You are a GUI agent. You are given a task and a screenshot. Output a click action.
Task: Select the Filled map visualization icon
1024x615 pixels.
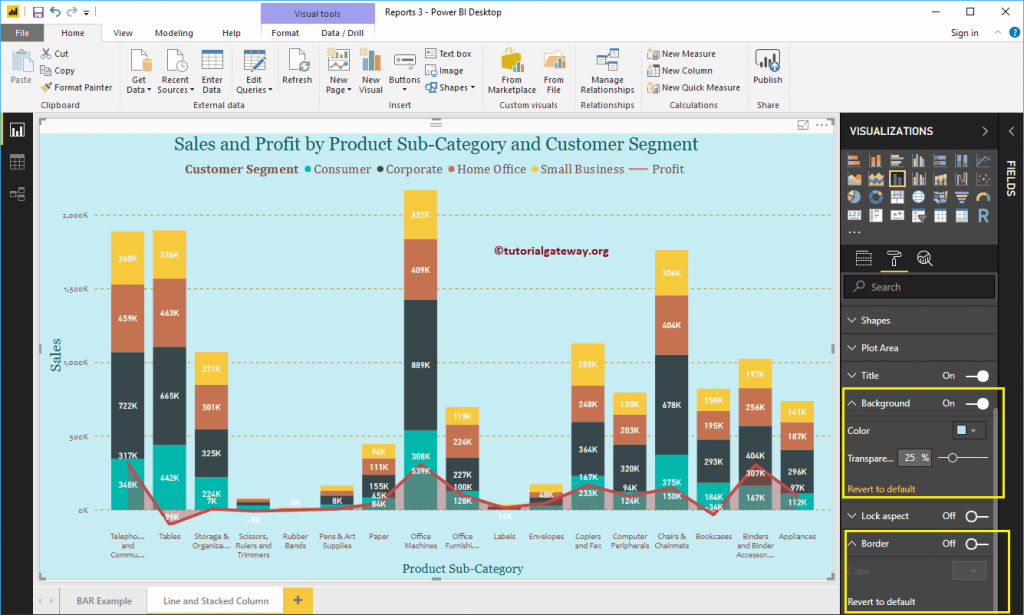940,197
